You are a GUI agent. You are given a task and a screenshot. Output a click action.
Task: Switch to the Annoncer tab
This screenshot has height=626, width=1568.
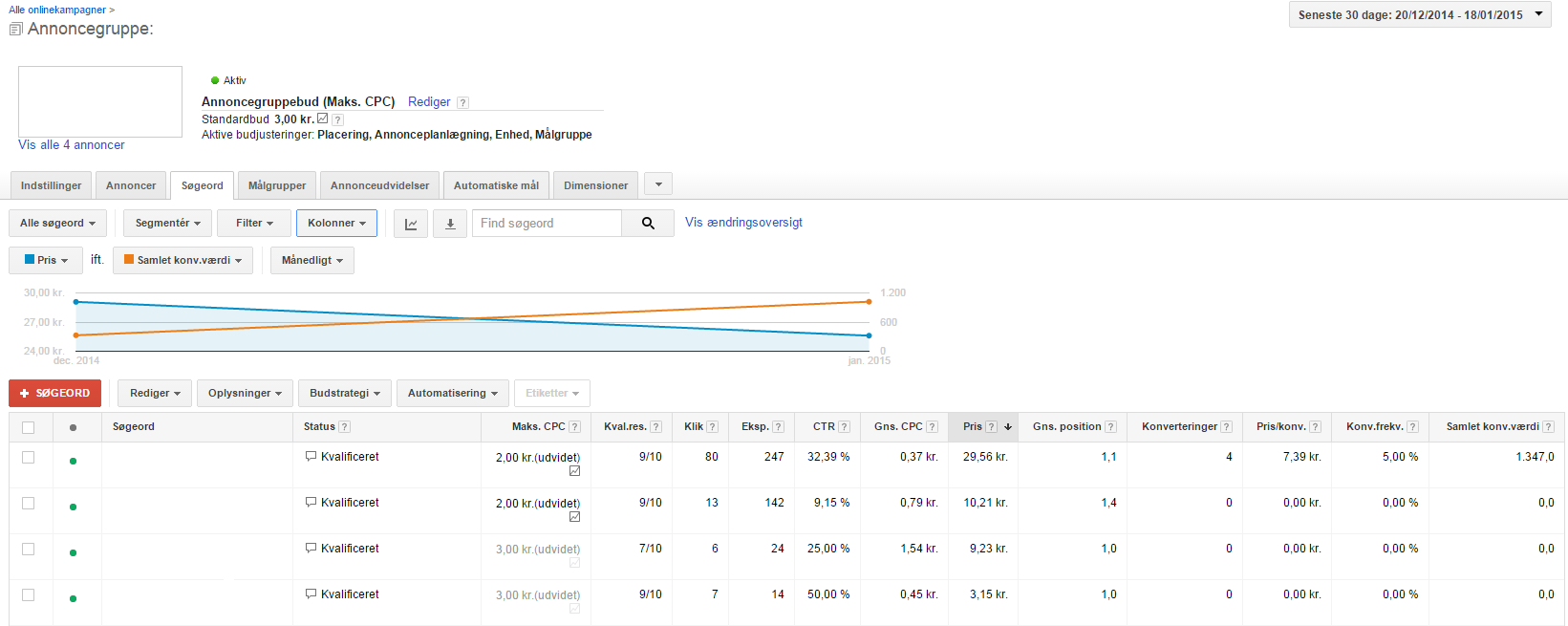click(131, 185)
